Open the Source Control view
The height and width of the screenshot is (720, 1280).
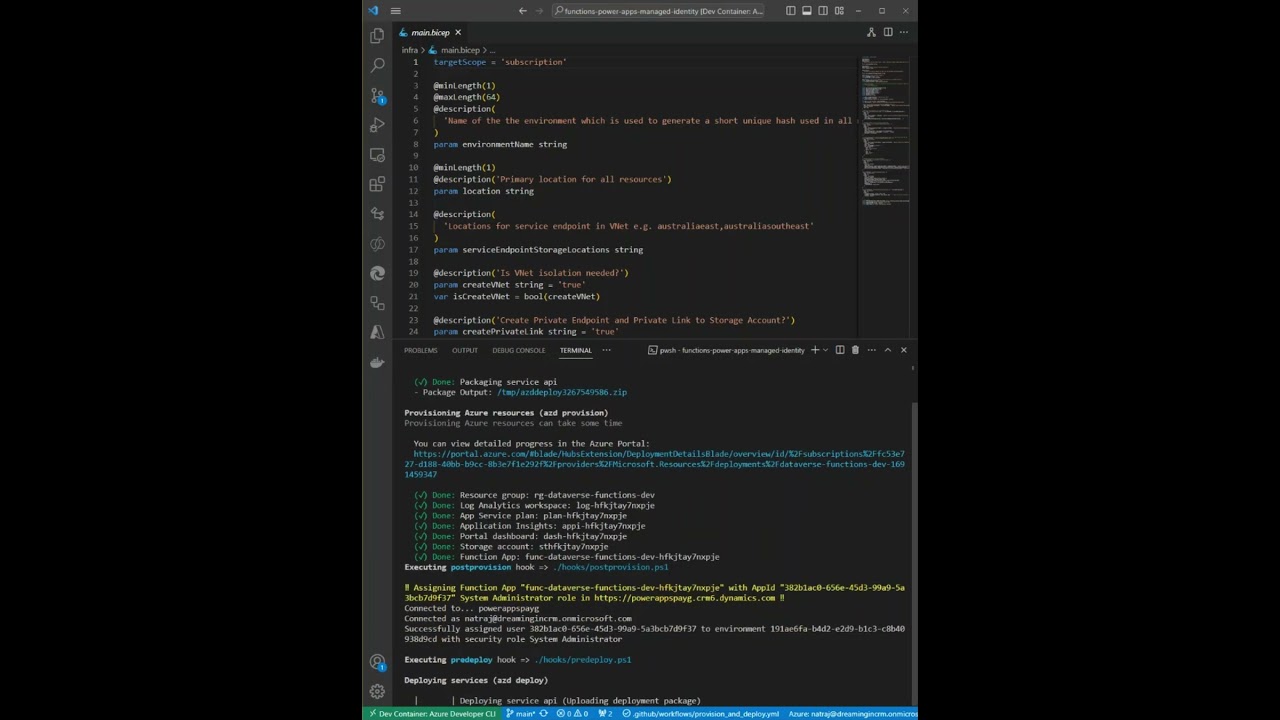pyautogui.click(x=377, y=95)
